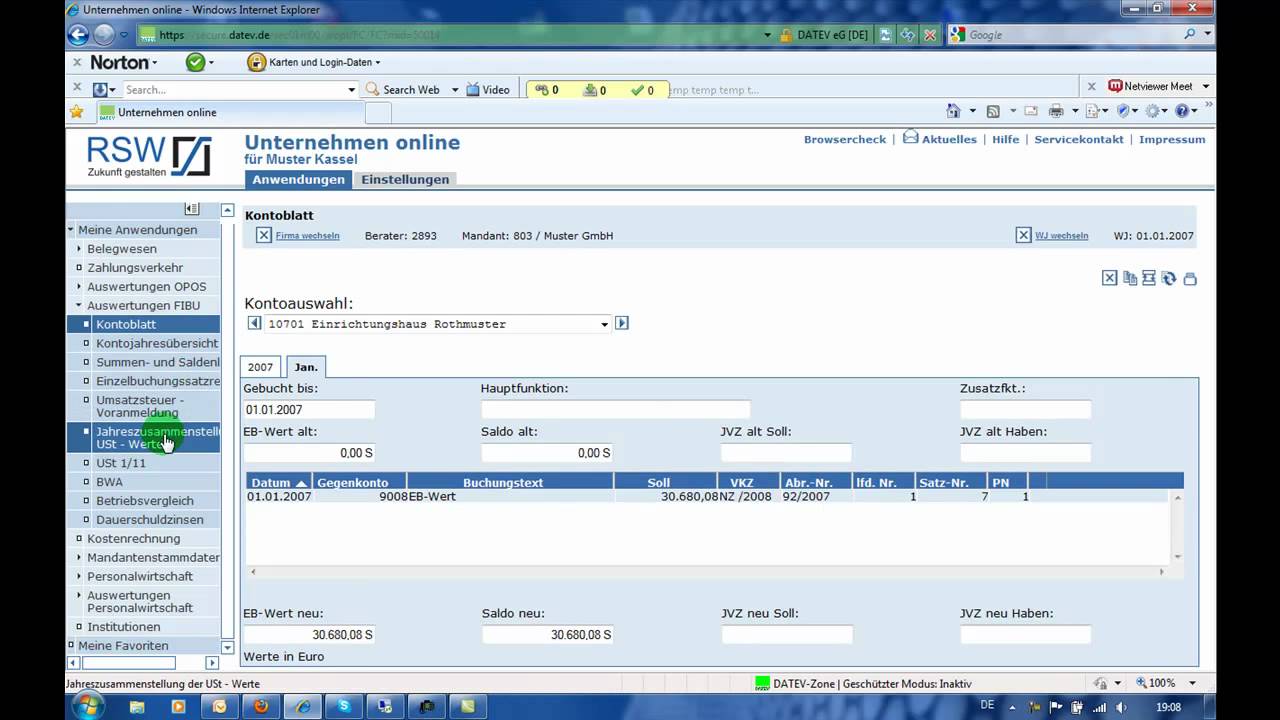
Task: Expand the Auswertungen OPOS tree node
Action: [x=79, y=286]
